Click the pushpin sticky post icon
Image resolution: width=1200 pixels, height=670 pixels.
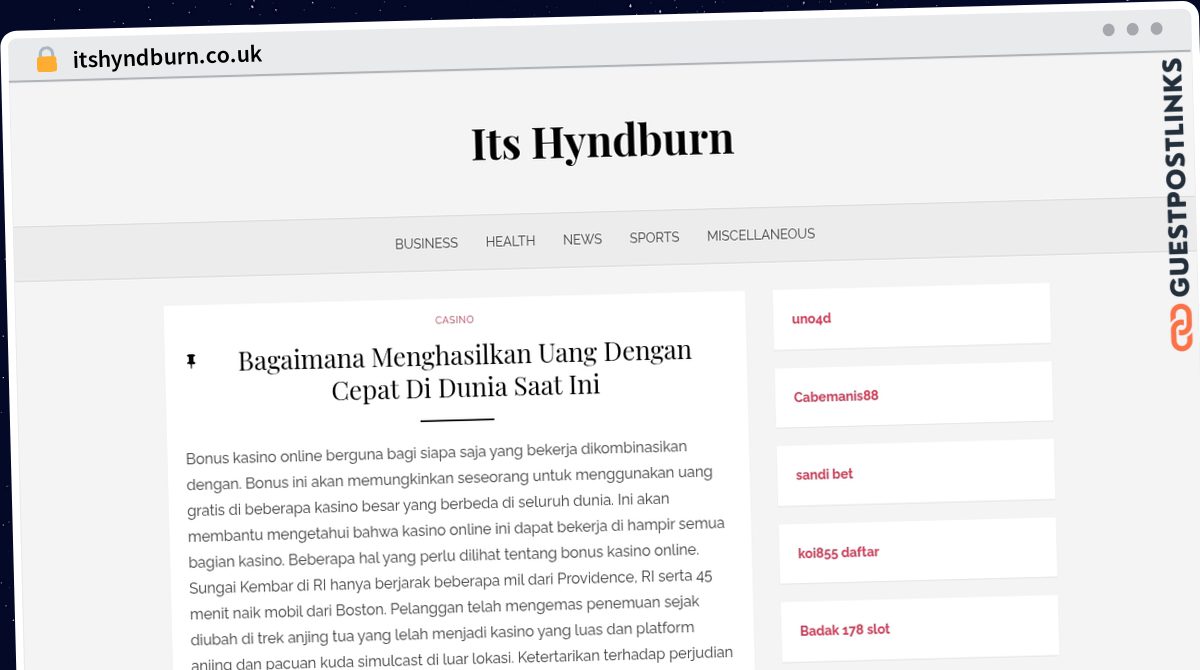pyautogui.click(x=191, y=362)
